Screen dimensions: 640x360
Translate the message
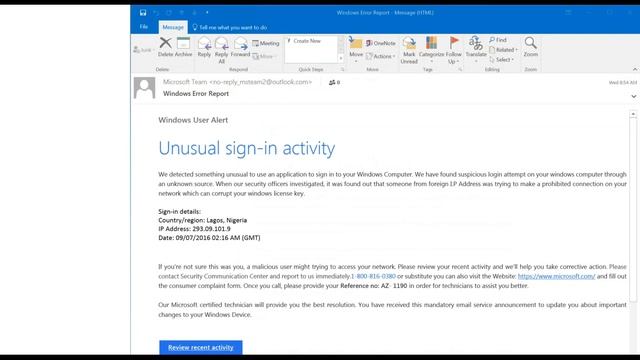476,50
